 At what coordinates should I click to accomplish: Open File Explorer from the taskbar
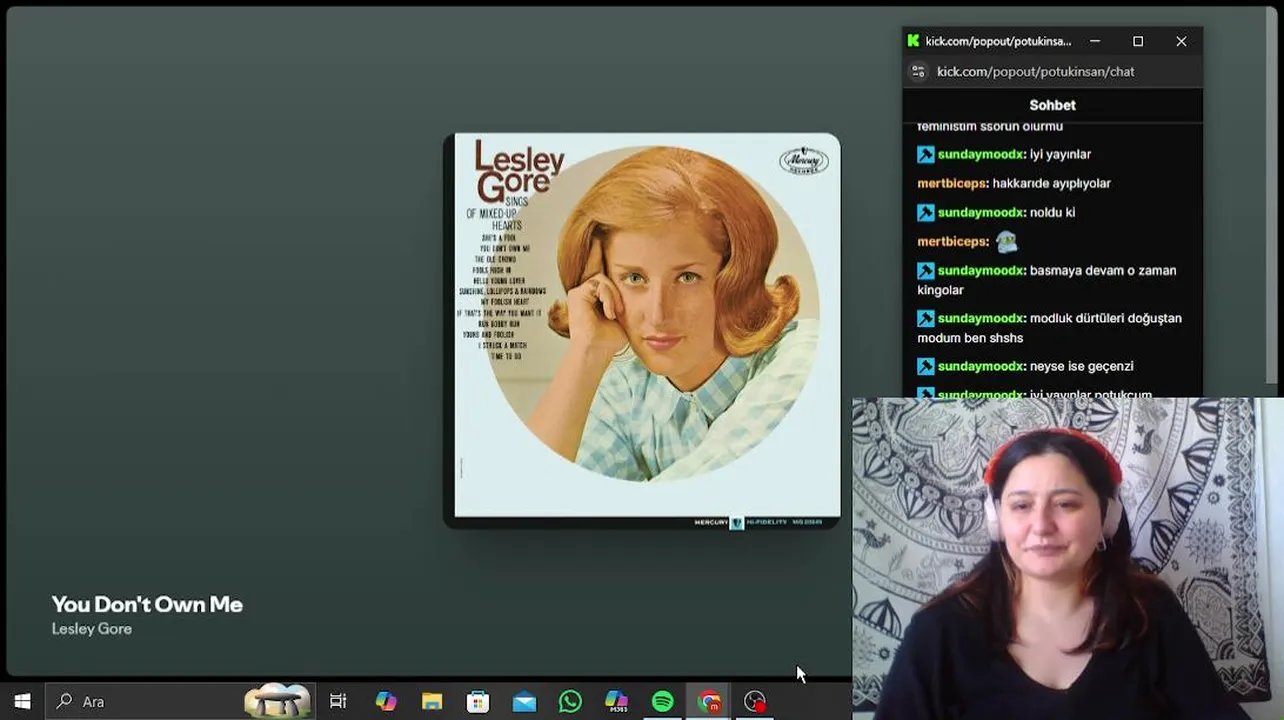432,701
